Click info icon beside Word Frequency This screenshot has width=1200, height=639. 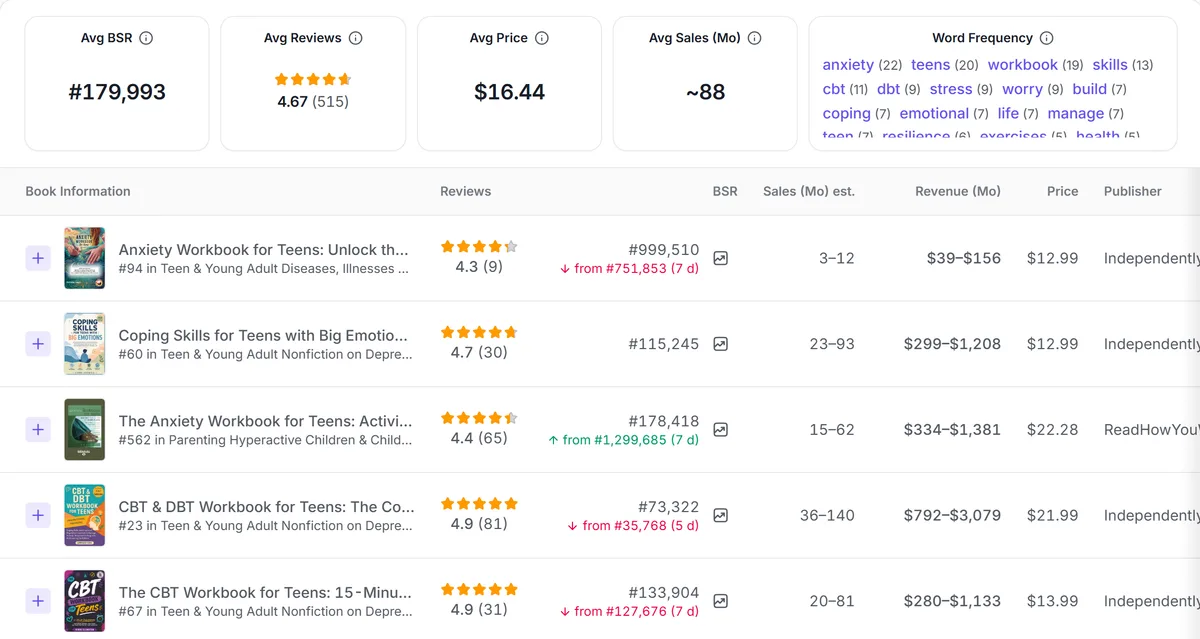tap(1047, 38)
